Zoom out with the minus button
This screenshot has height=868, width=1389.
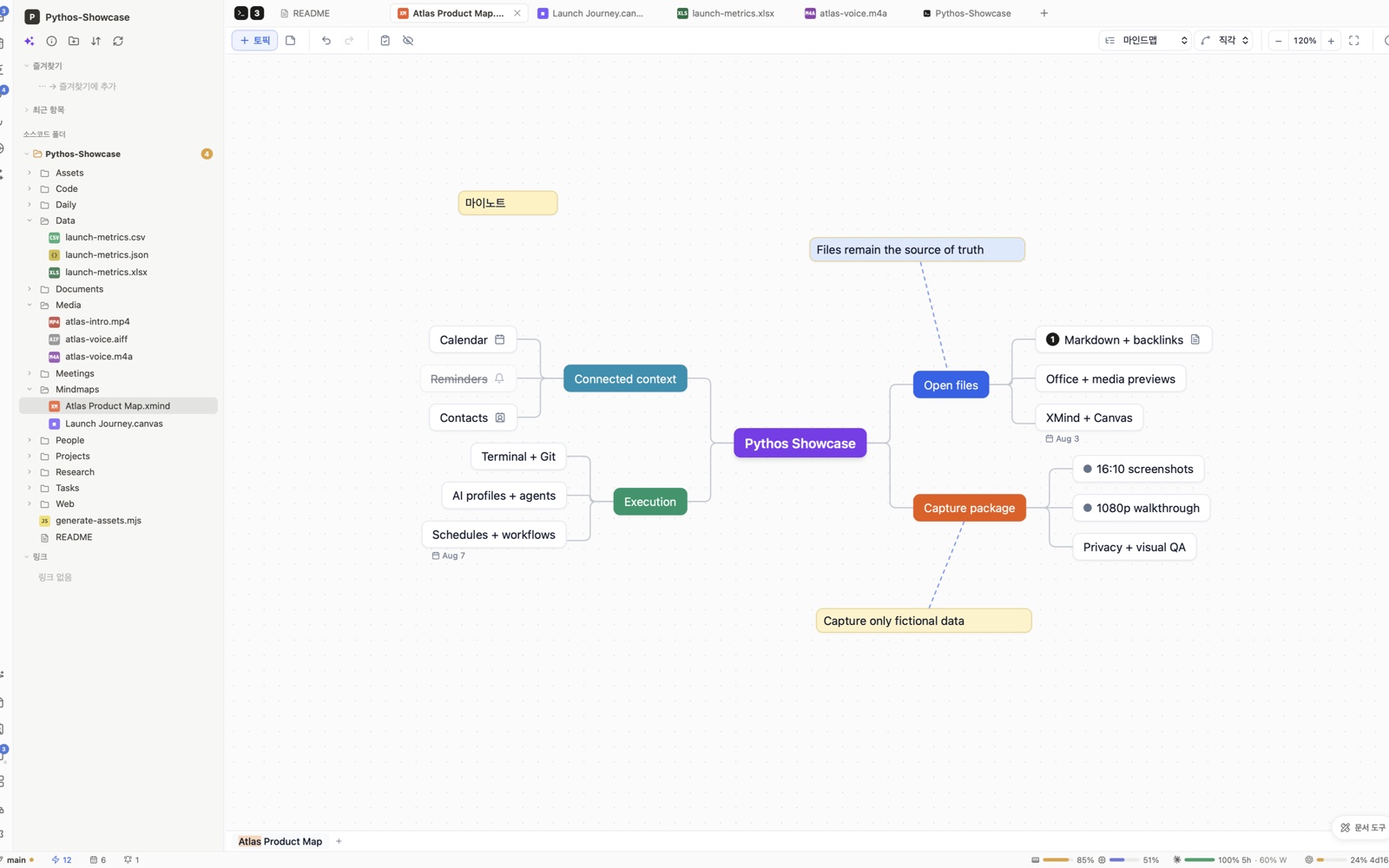point(1278,41)
